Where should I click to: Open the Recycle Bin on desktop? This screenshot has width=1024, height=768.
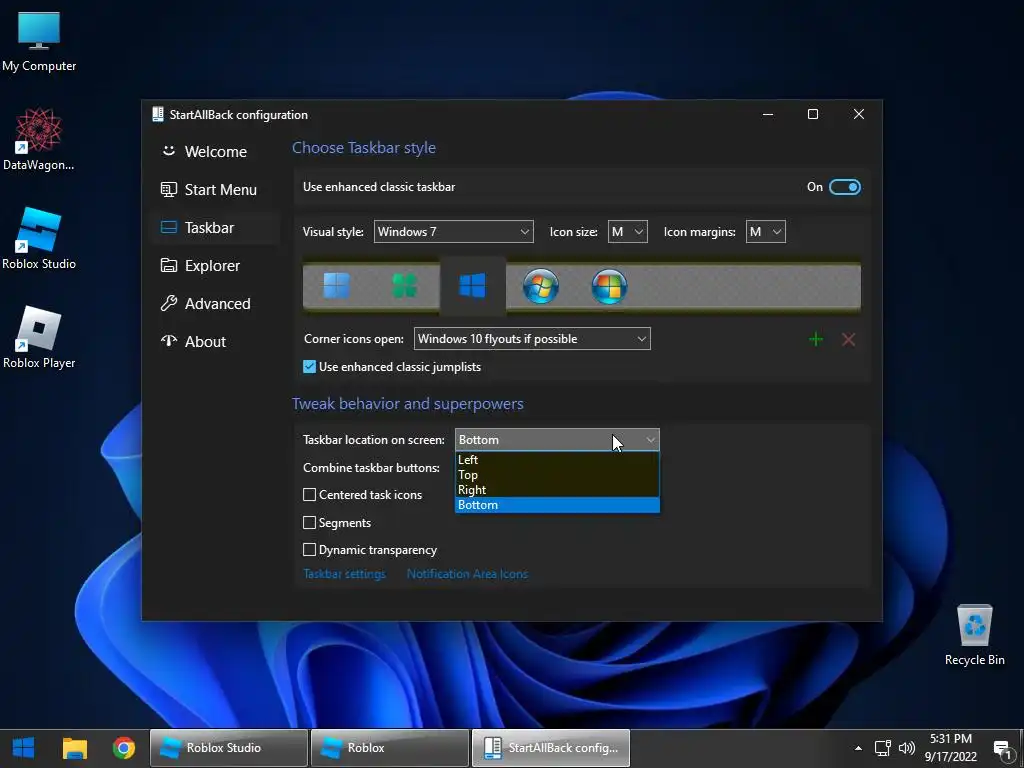pyautogui.click(x=974, y=634)
